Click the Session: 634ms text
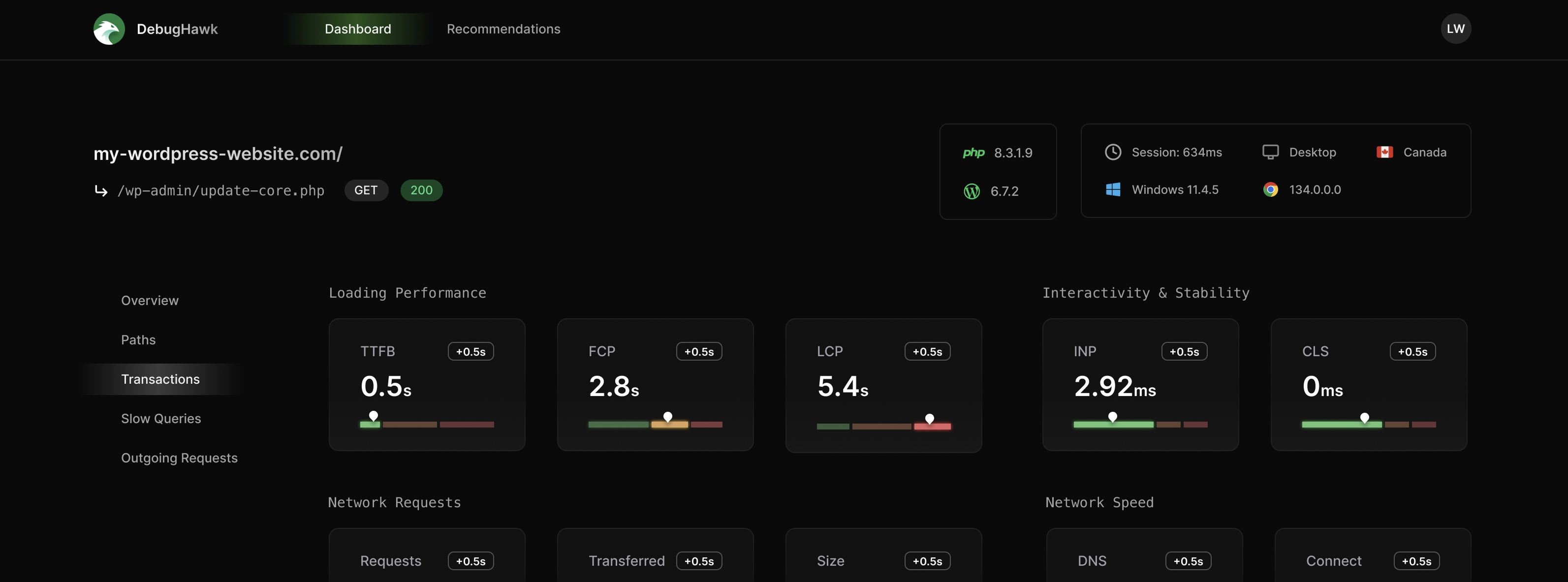Viewport: 1568px width, 582px height. [x=1177, y=152]
